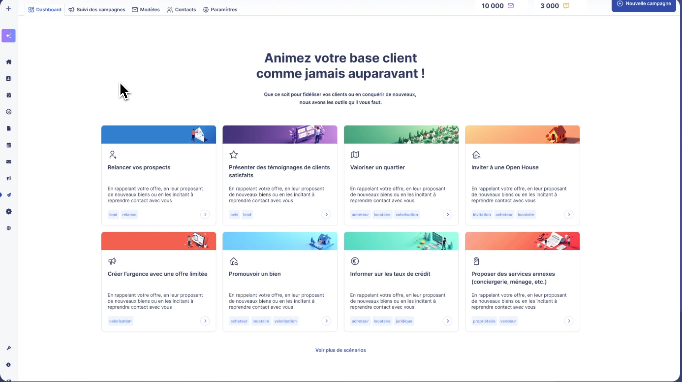The width and height of the screenshot is (682, 382).
Task: Click the light-blue banner of Promouvoir un bien
Action: 280,241
